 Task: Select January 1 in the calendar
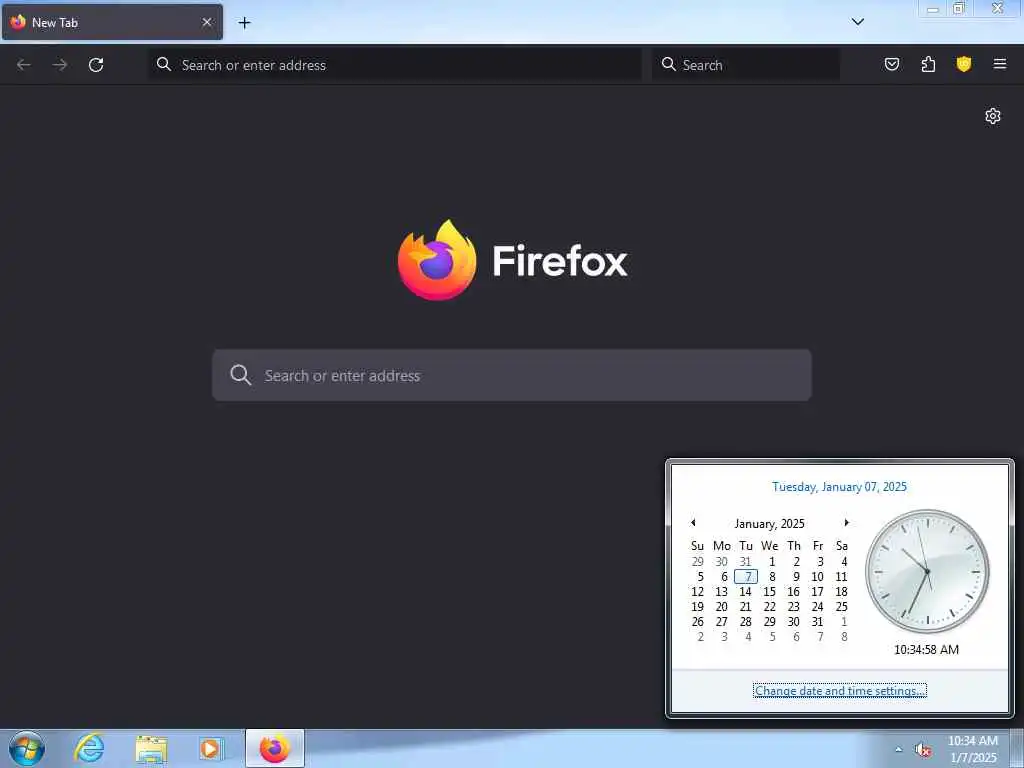(772, 562)
